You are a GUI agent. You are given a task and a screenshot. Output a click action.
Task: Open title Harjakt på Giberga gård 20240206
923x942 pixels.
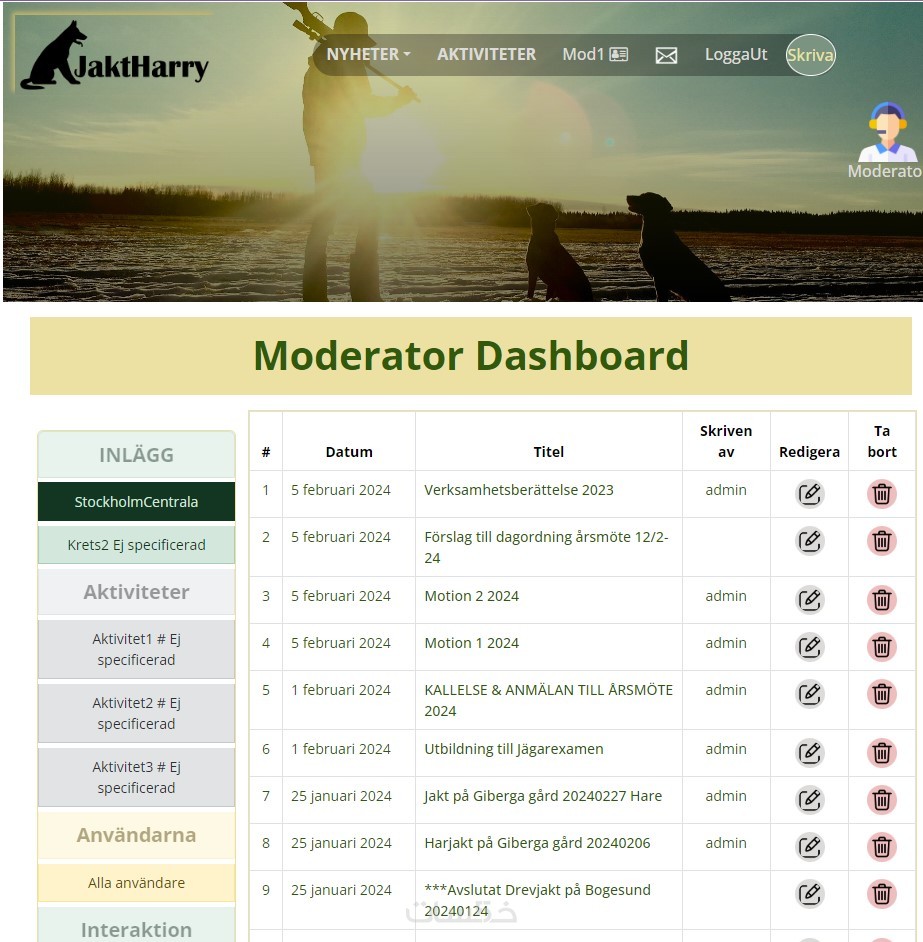(x=537, y=843)
